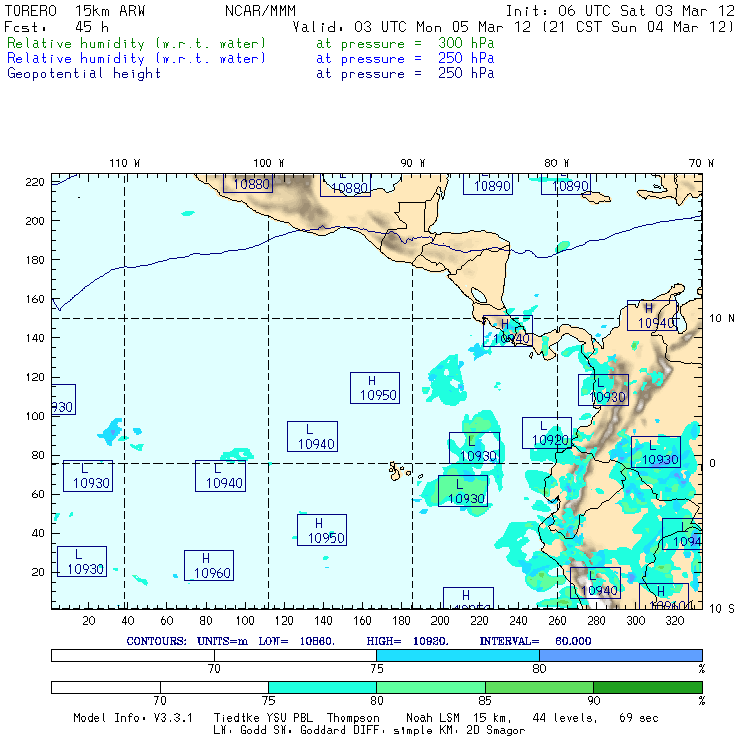Image resolution: width=740 pixels, height=740 pixels.
Task: Click 'Model Info: V3.3.1' text
Action: (x=133, y=718)
